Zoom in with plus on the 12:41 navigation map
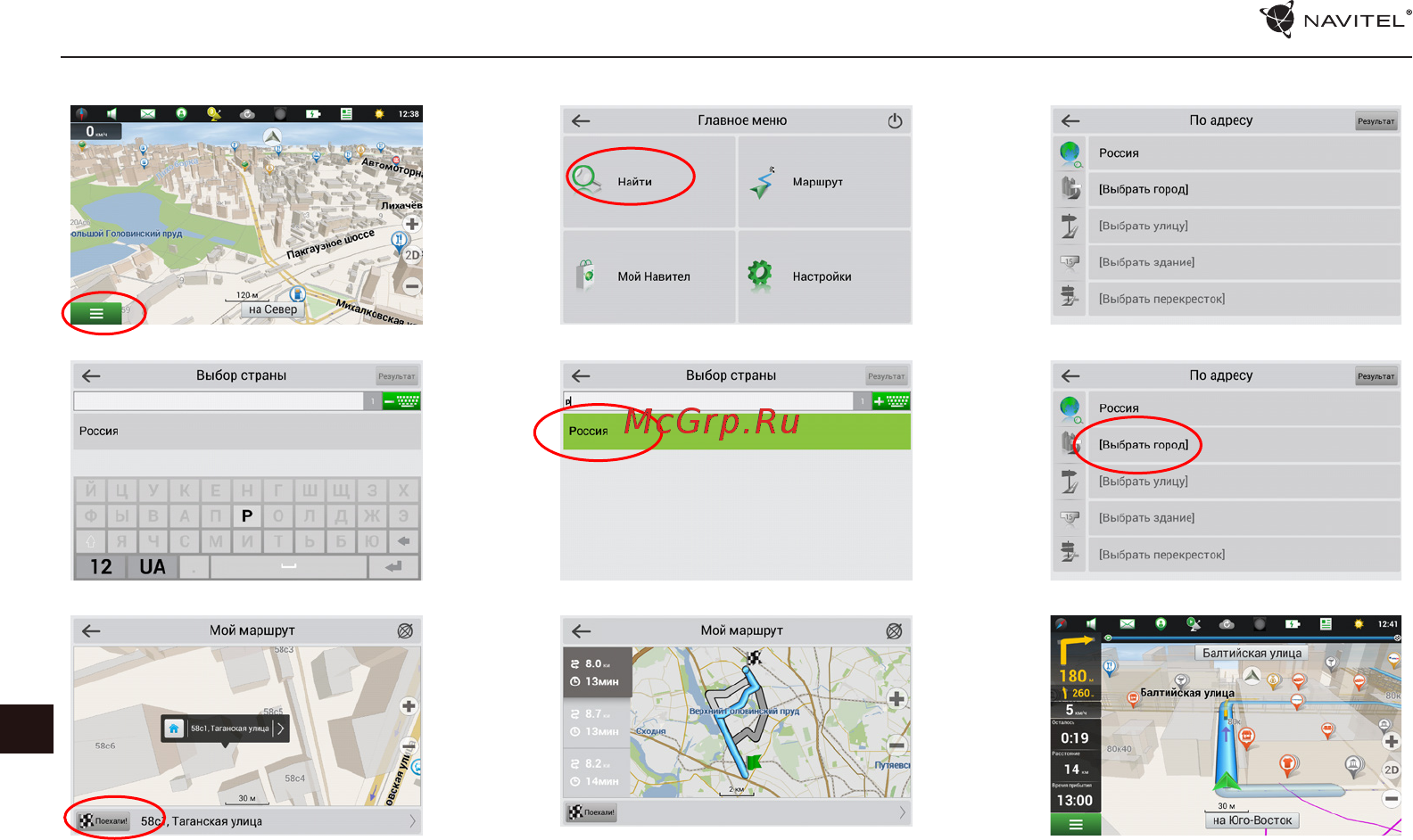Image resolution: width=1413 pixels, height=840 pixels. [x=1392, y=741]
